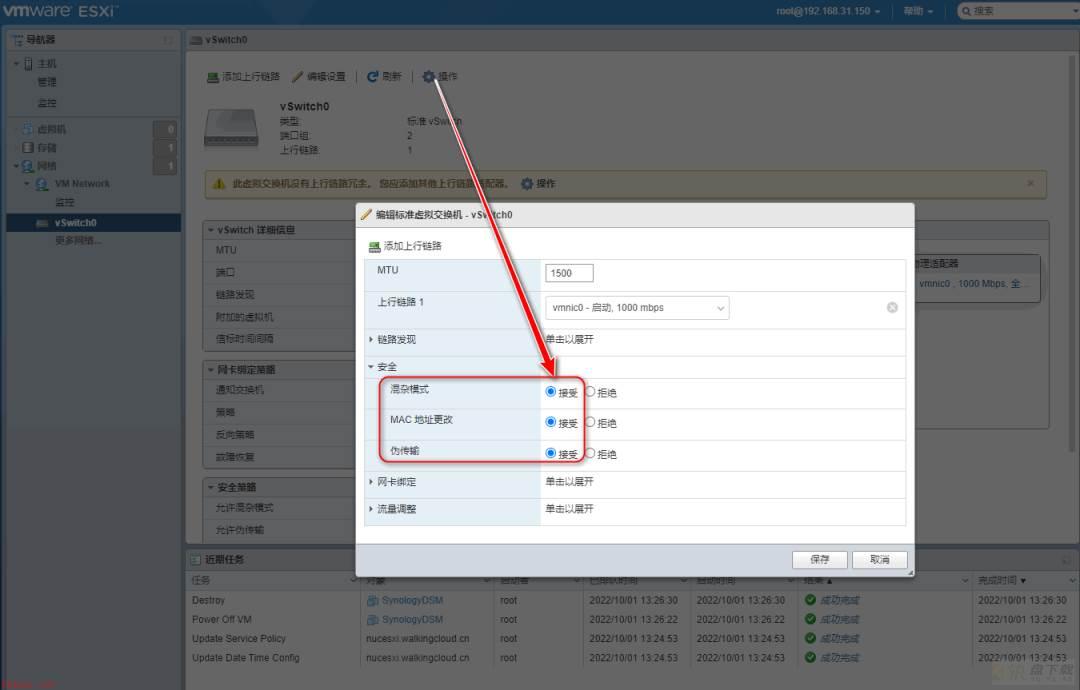This screenshot has height=690, width=1080.
Task: Select 监控 under 主机 in the navigator
Action: pyautogui.click(x=47, y=103)
